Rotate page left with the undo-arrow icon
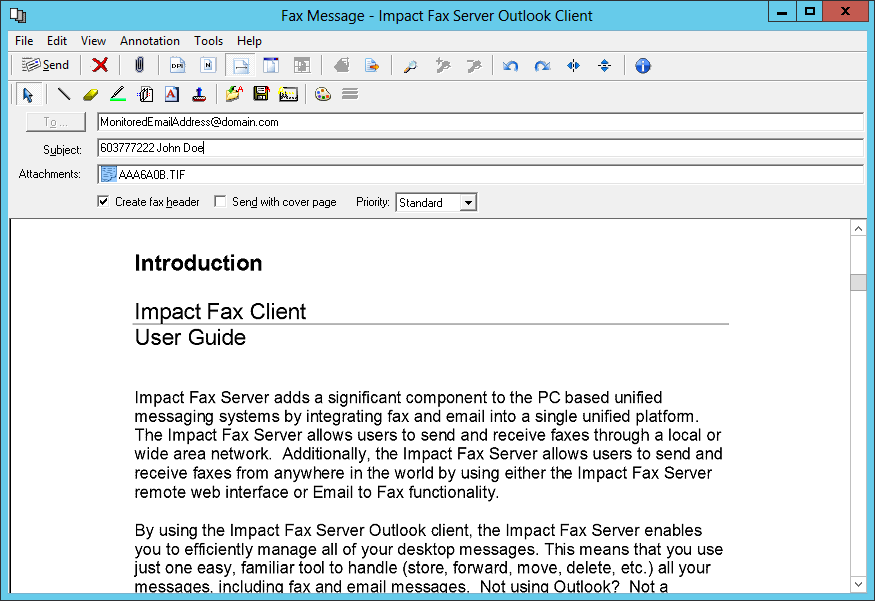This screenshot has width=875, height=601. (511, 65)
